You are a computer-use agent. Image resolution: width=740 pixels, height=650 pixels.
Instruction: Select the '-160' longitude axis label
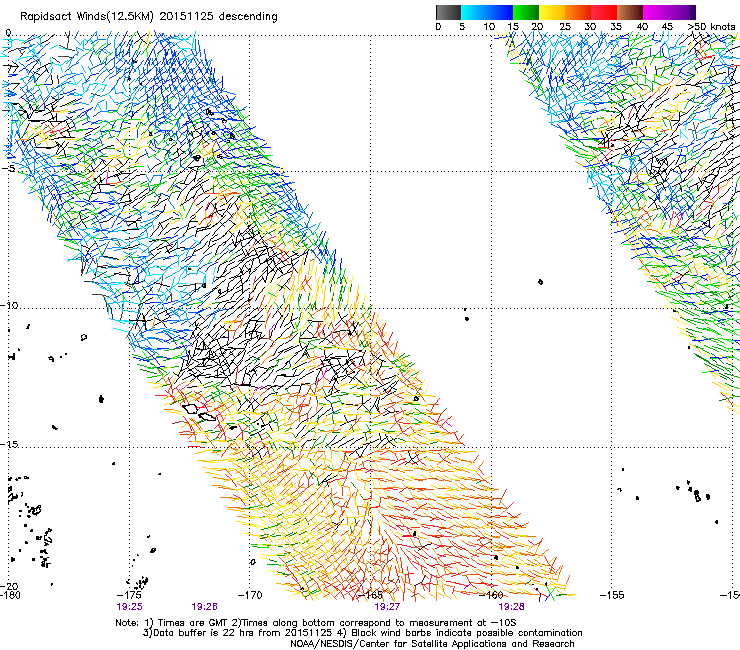(491, 595)
